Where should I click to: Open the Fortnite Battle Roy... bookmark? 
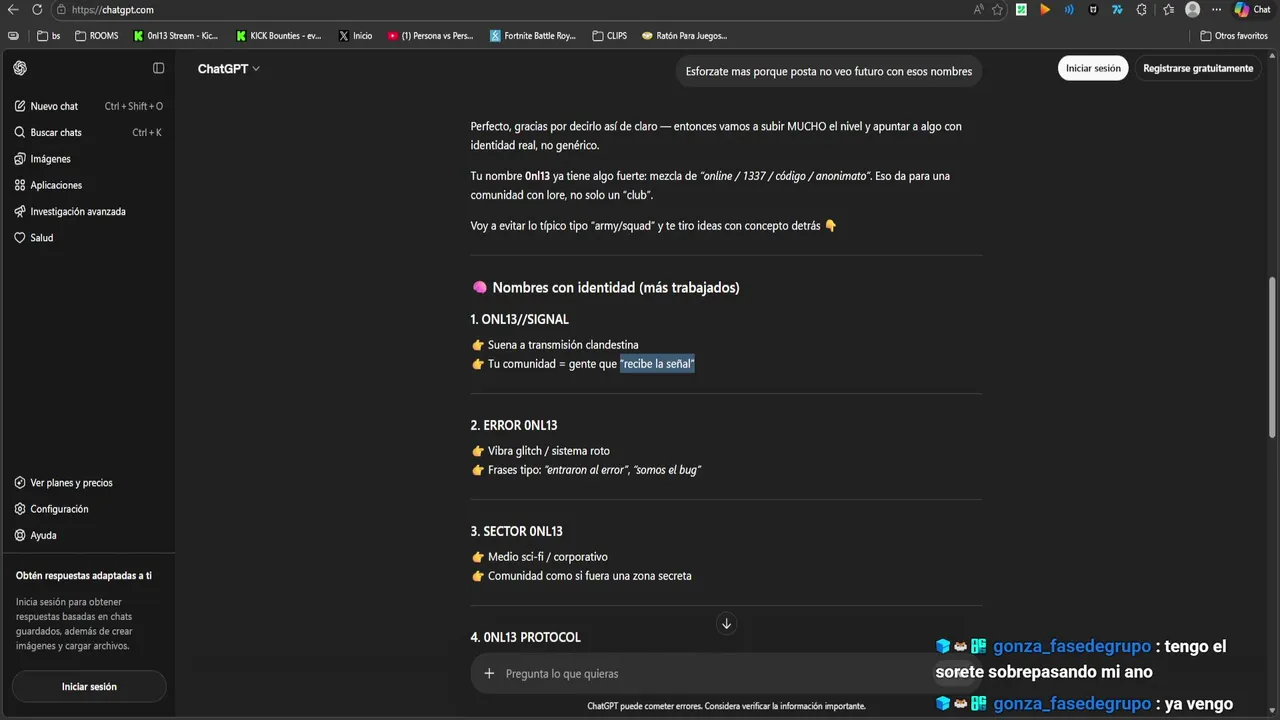(534, 35)
